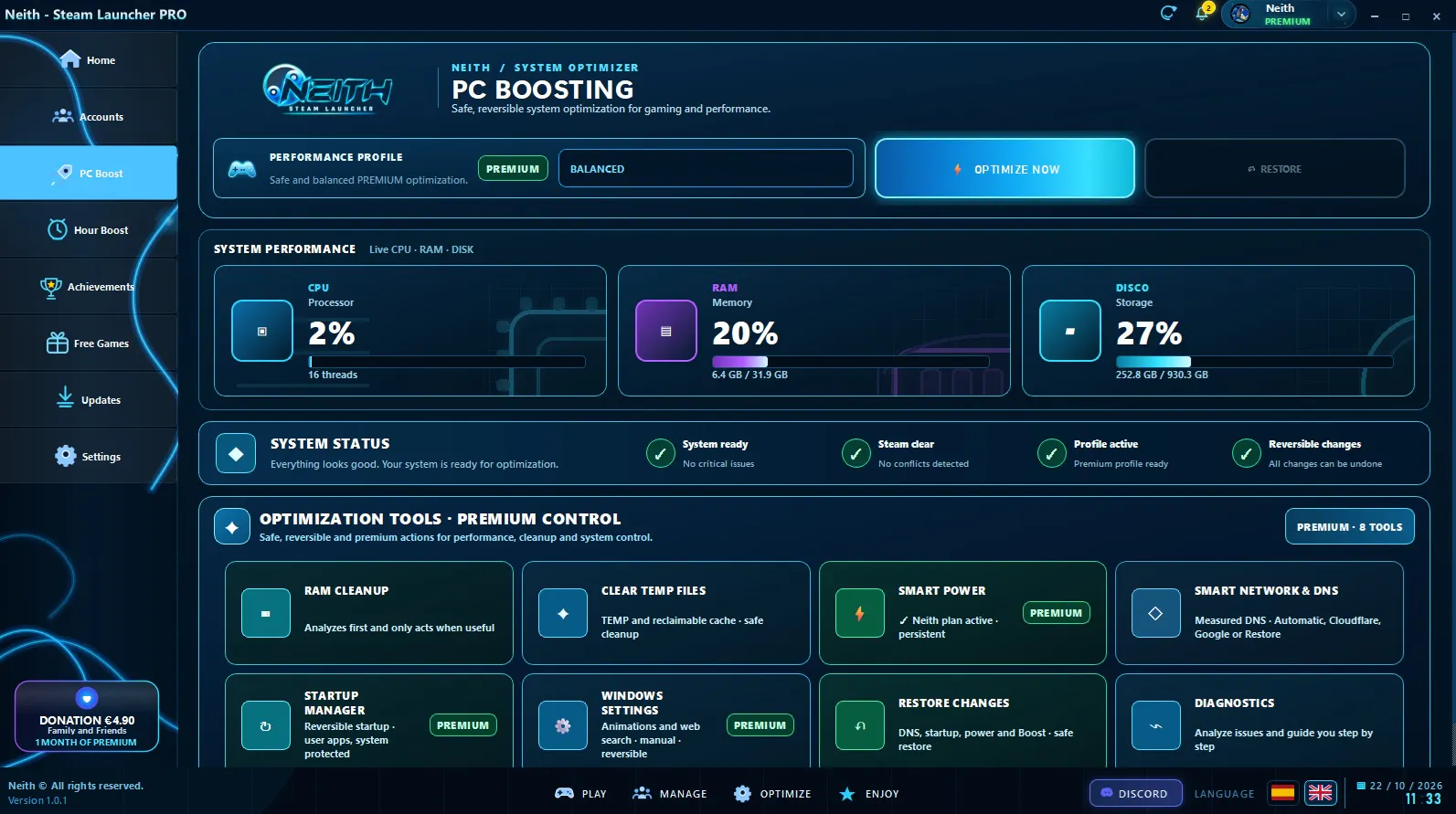The image size is (1456, 814).
Task: Click the Neith user avatar icon
Action: click(1240, 14)
